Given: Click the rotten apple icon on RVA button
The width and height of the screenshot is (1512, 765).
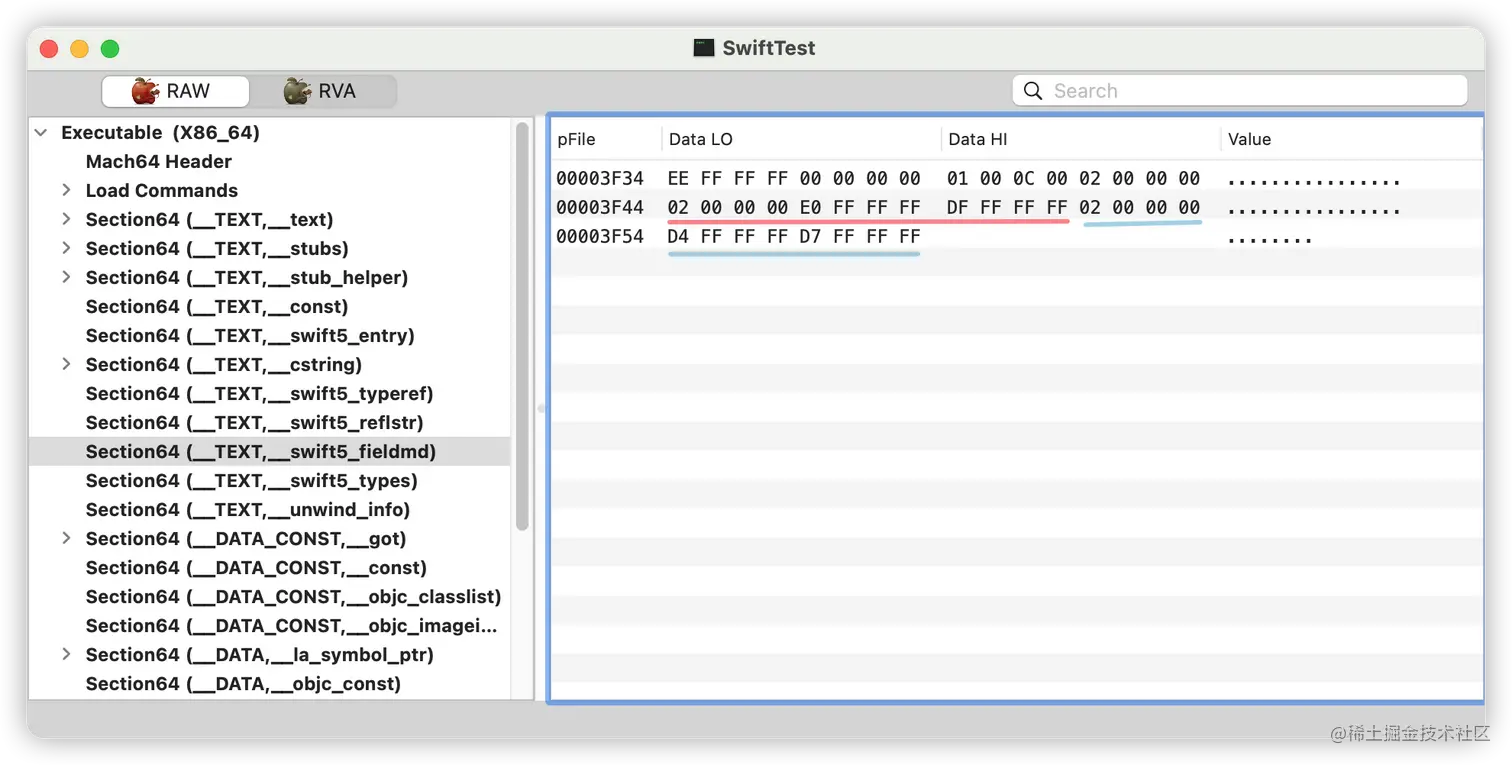Looking at the screenshot, I should [x=297, y=91].
